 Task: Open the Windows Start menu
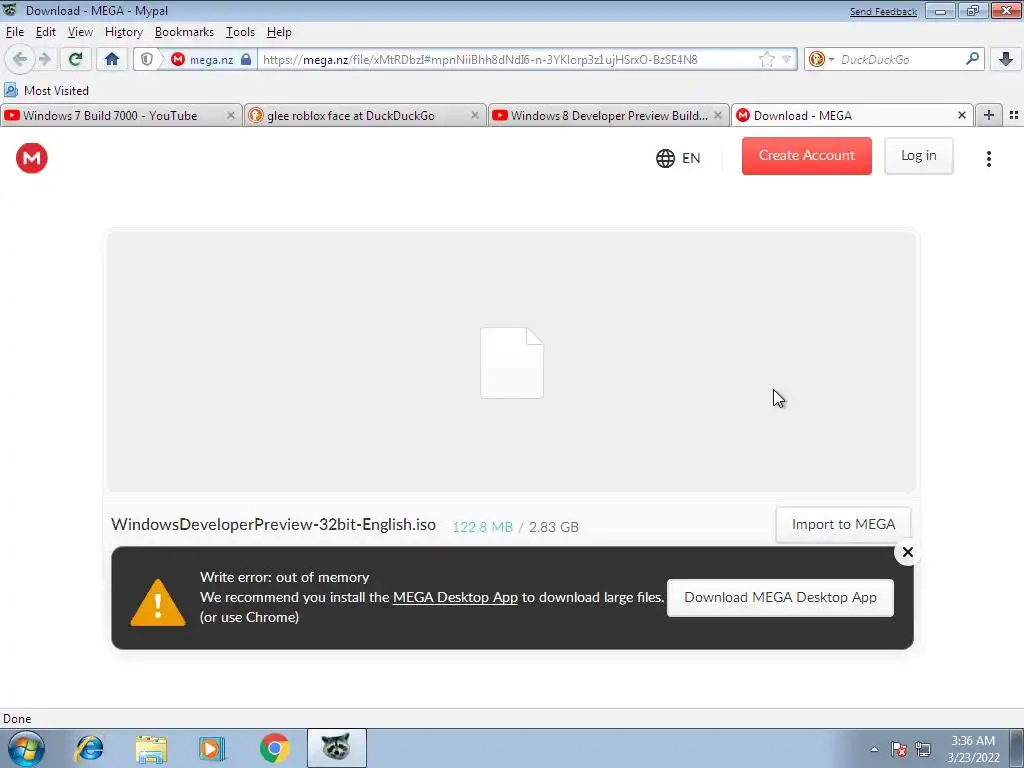[26, 748]
